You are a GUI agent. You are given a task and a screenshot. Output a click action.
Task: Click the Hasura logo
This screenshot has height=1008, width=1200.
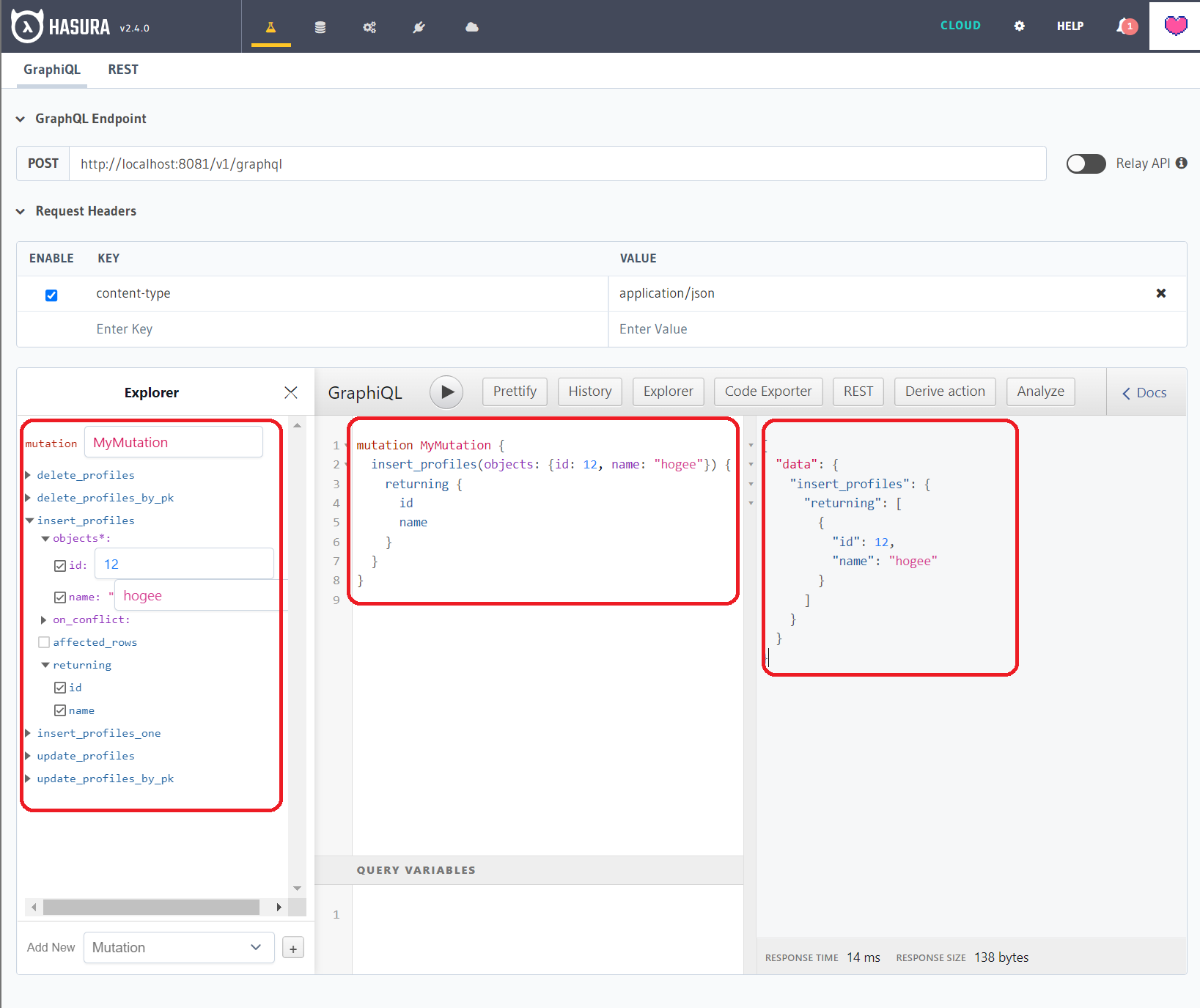point(61,27)
